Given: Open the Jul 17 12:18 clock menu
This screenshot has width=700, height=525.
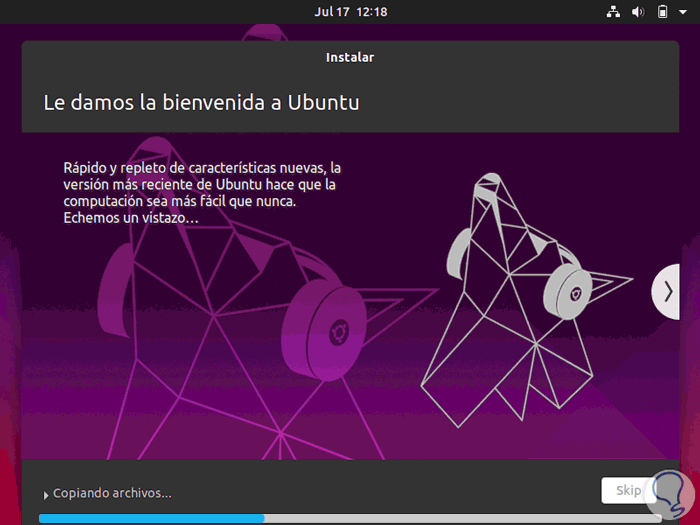Looking at the screenshot, I should [350, 12].
